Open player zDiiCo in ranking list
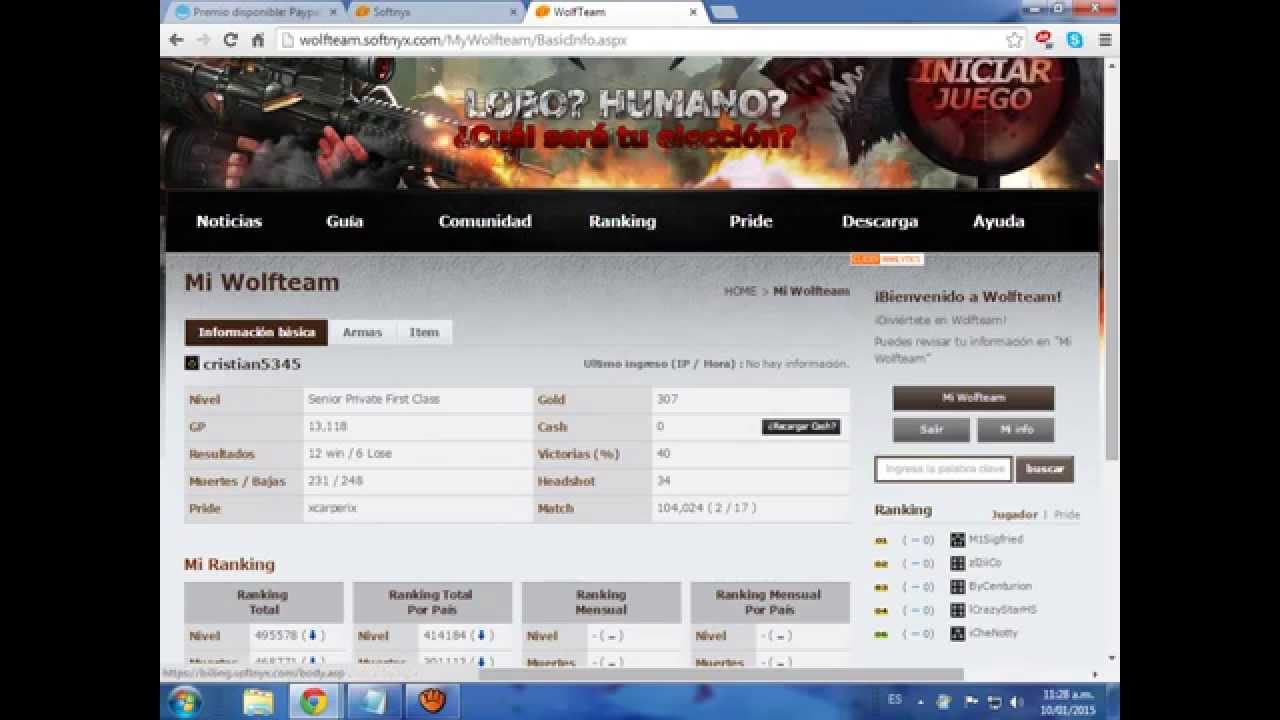This screenshot has height=720, width=1280. point(985,563)
